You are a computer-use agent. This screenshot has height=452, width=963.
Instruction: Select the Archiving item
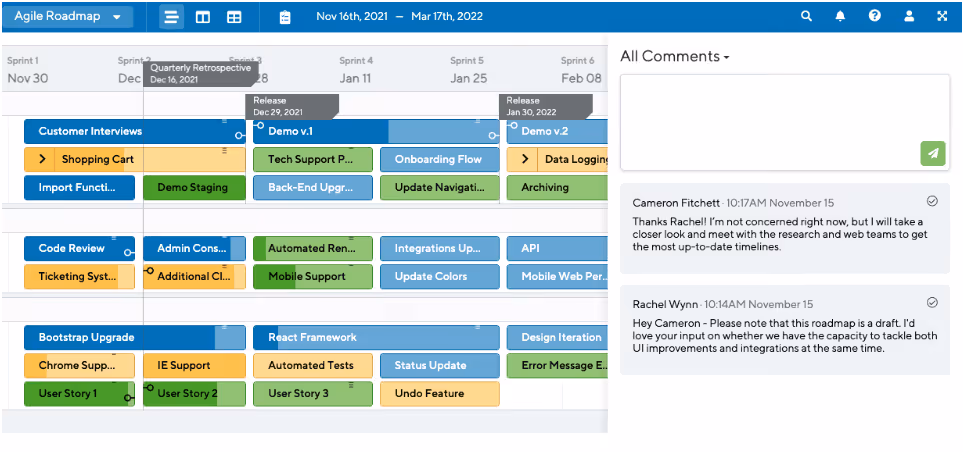557,187
